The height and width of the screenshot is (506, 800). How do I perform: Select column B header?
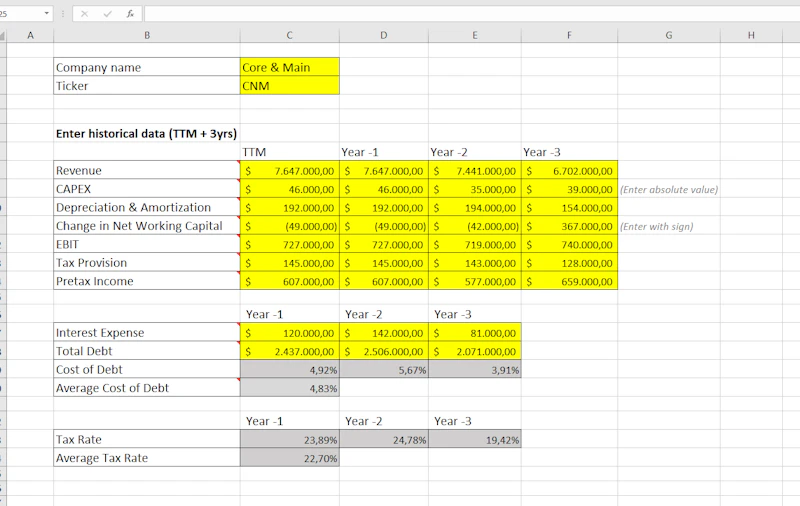[x=147, y=35]
